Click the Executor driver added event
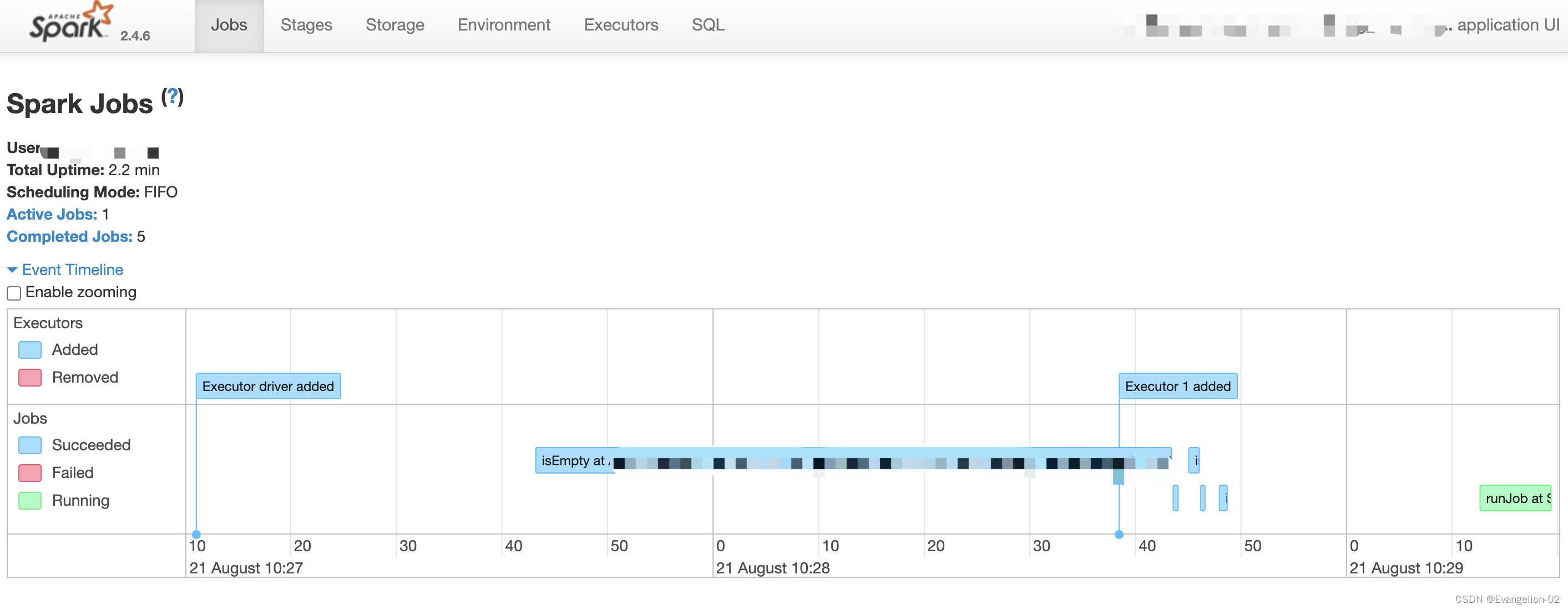Viewport: 1568px width, 610px height. tap(268, 386)
